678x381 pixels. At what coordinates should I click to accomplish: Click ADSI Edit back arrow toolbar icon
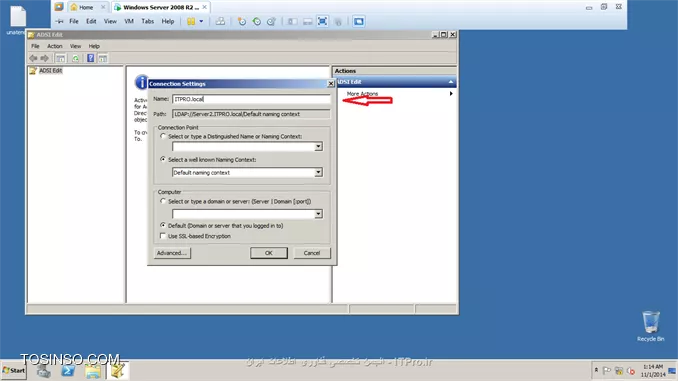coord(33,58)
